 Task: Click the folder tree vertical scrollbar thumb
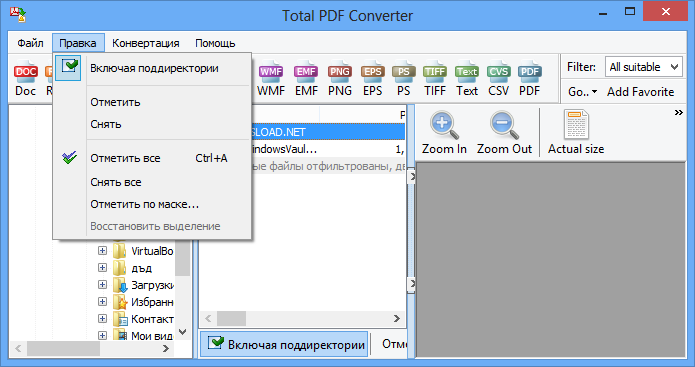183,258
